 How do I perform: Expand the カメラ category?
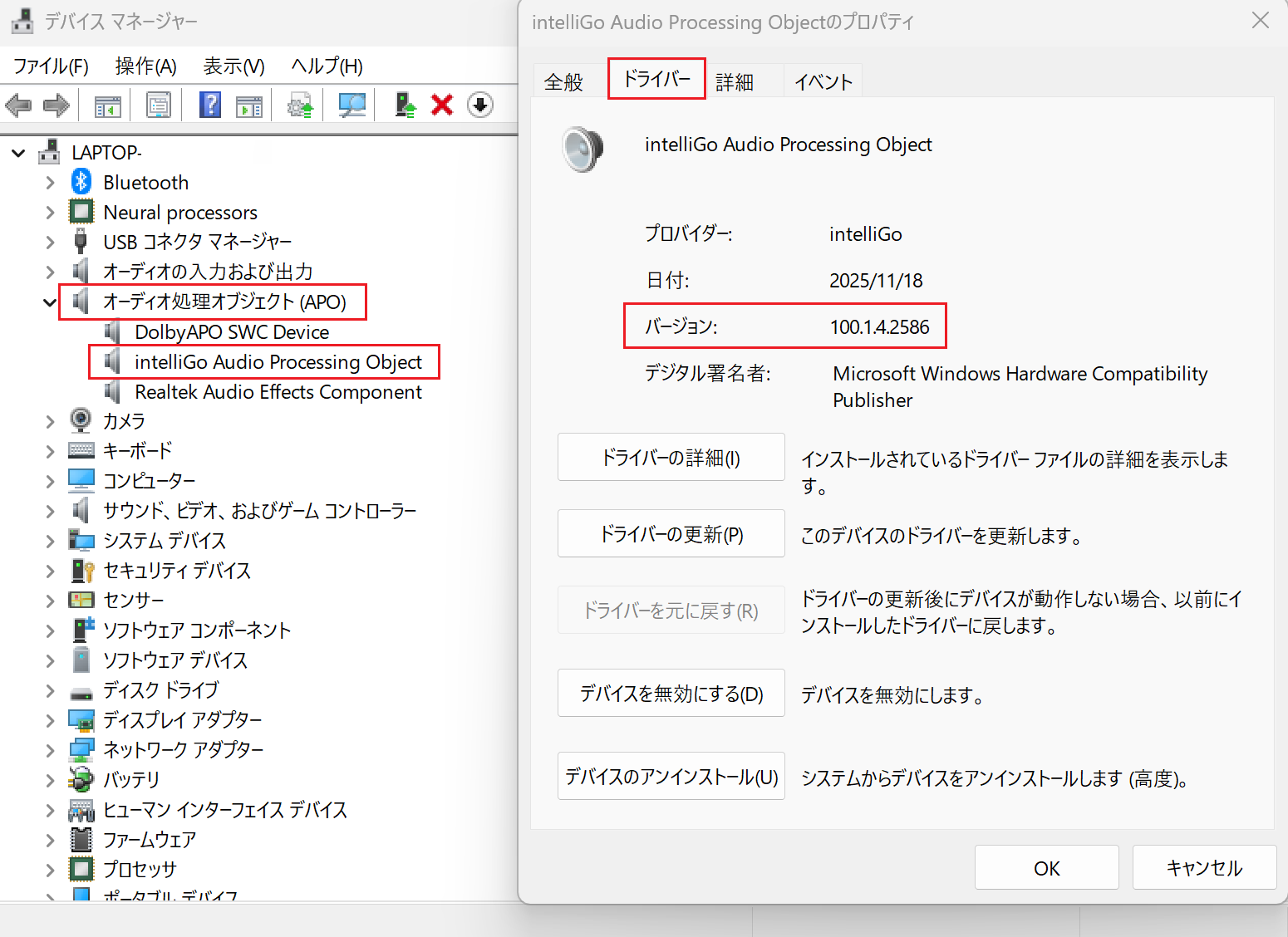(x=50, y=422)
